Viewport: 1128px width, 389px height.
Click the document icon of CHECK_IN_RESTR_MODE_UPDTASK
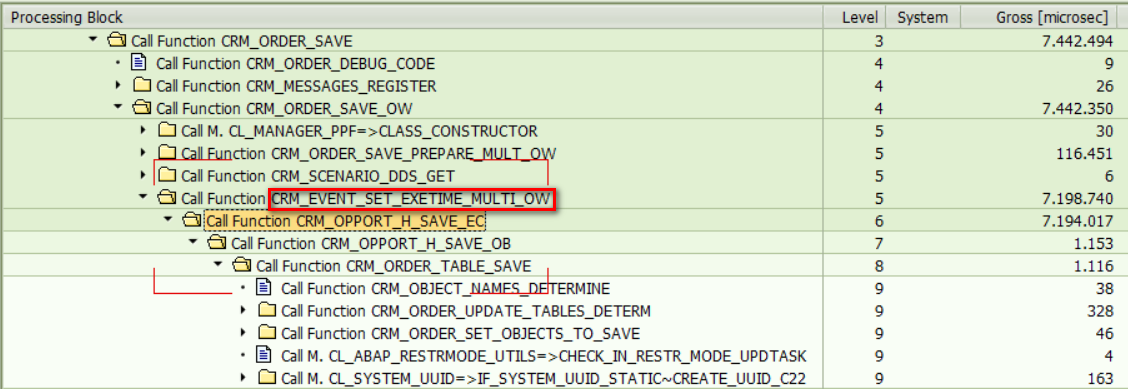click(264, 354)
